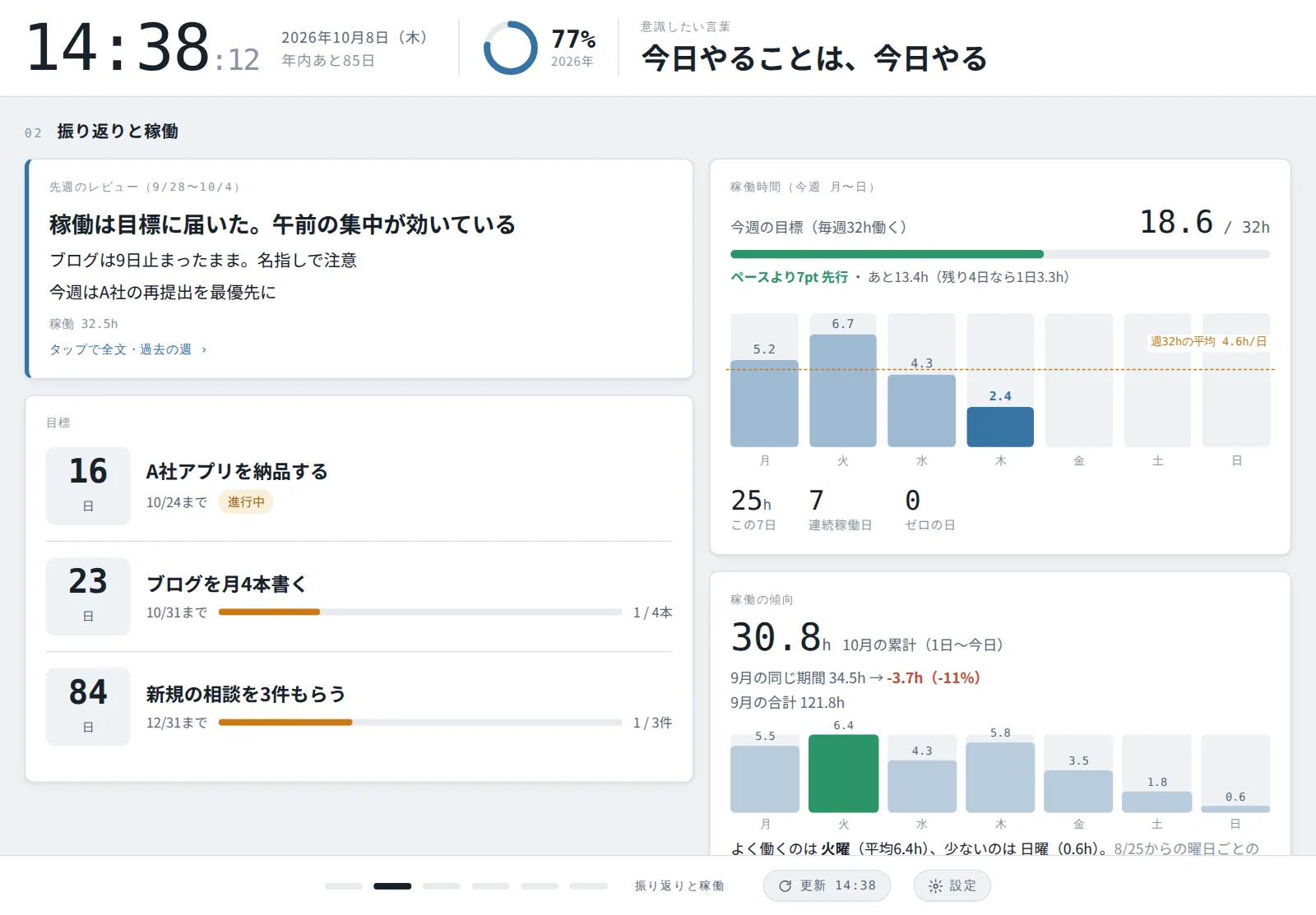Click the 5.8 Thursday trend bar
1316x915 pixels.
point(1000,777)
